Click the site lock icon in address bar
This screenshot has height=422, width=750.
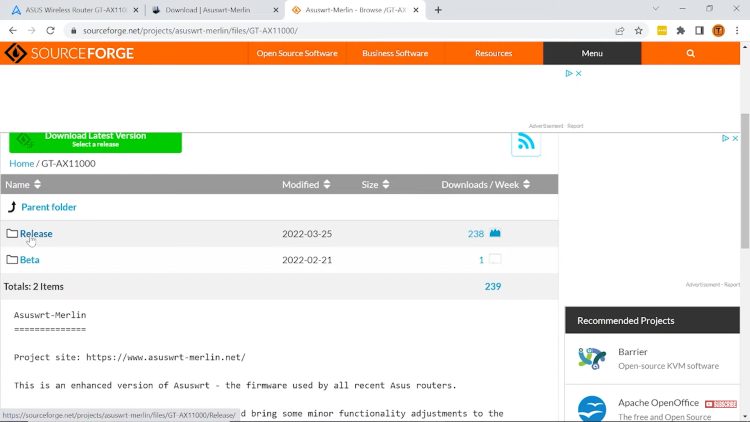point(73,31)
